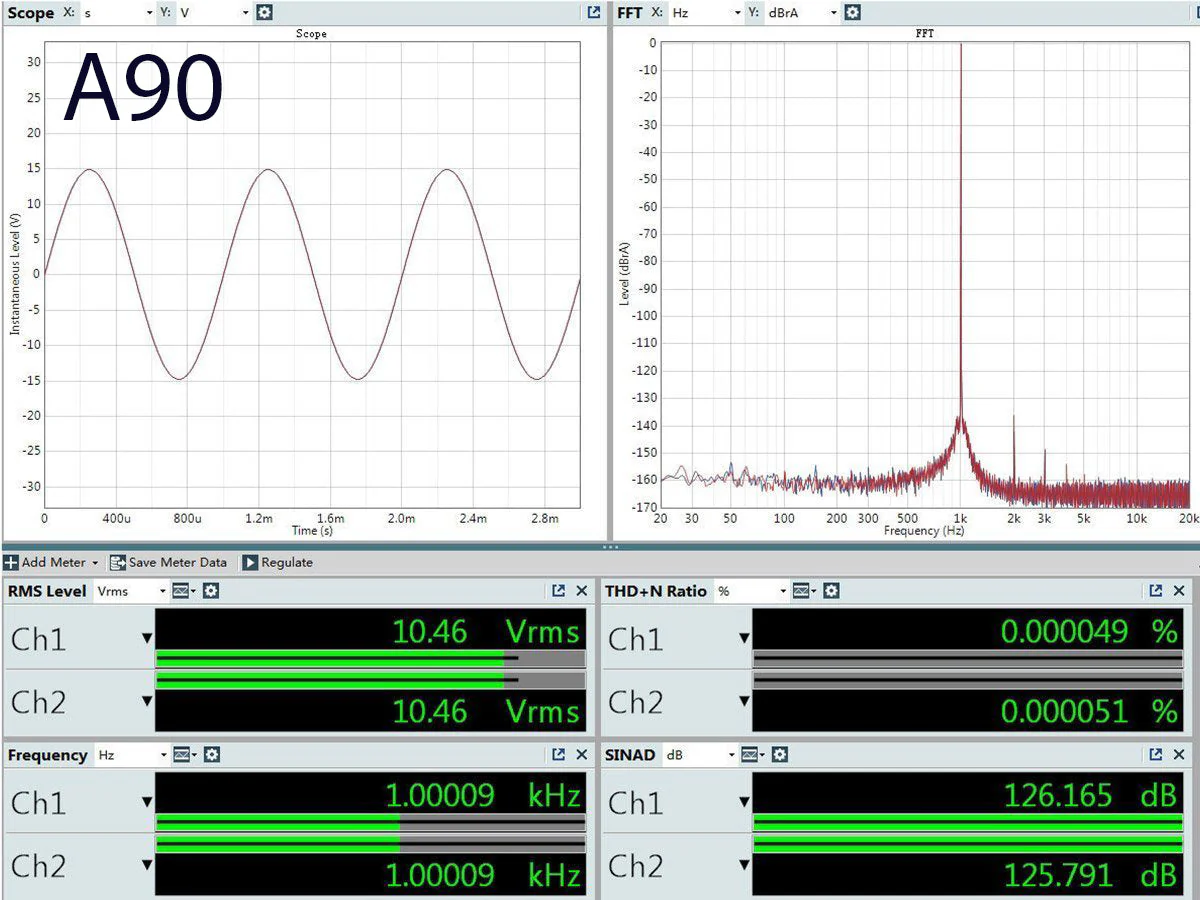Expand SINAD Ch1 arrow menu

coord(744,802)
